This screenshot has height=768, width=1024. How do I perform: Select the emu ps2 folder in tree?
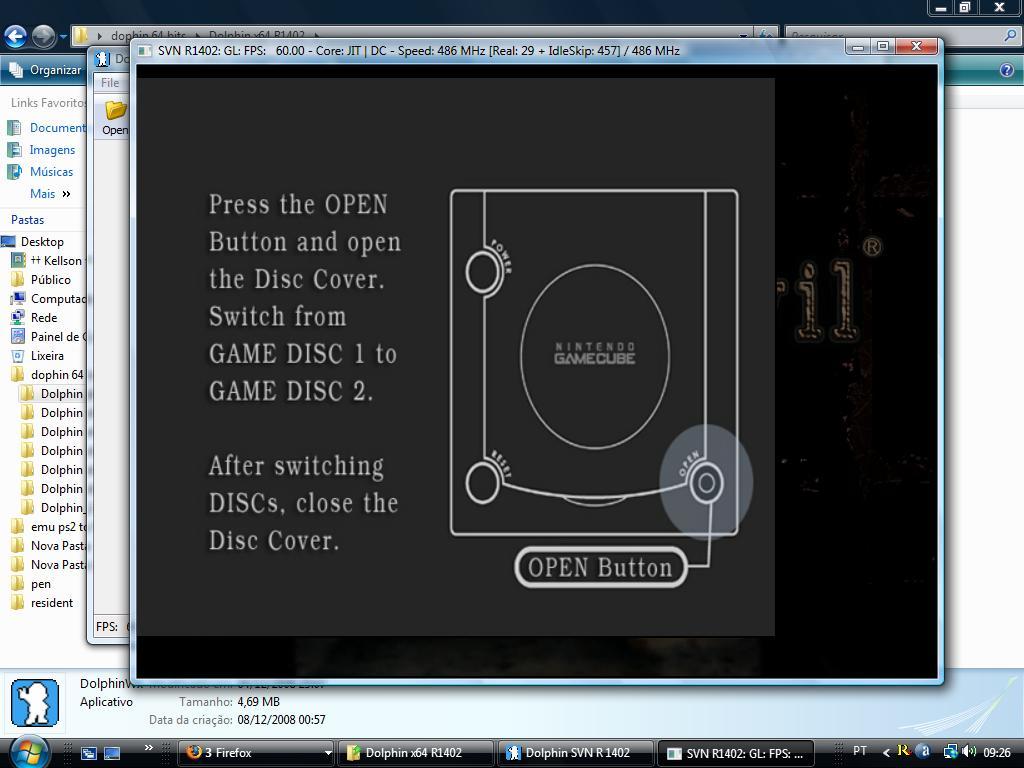(x=49, y=526)
